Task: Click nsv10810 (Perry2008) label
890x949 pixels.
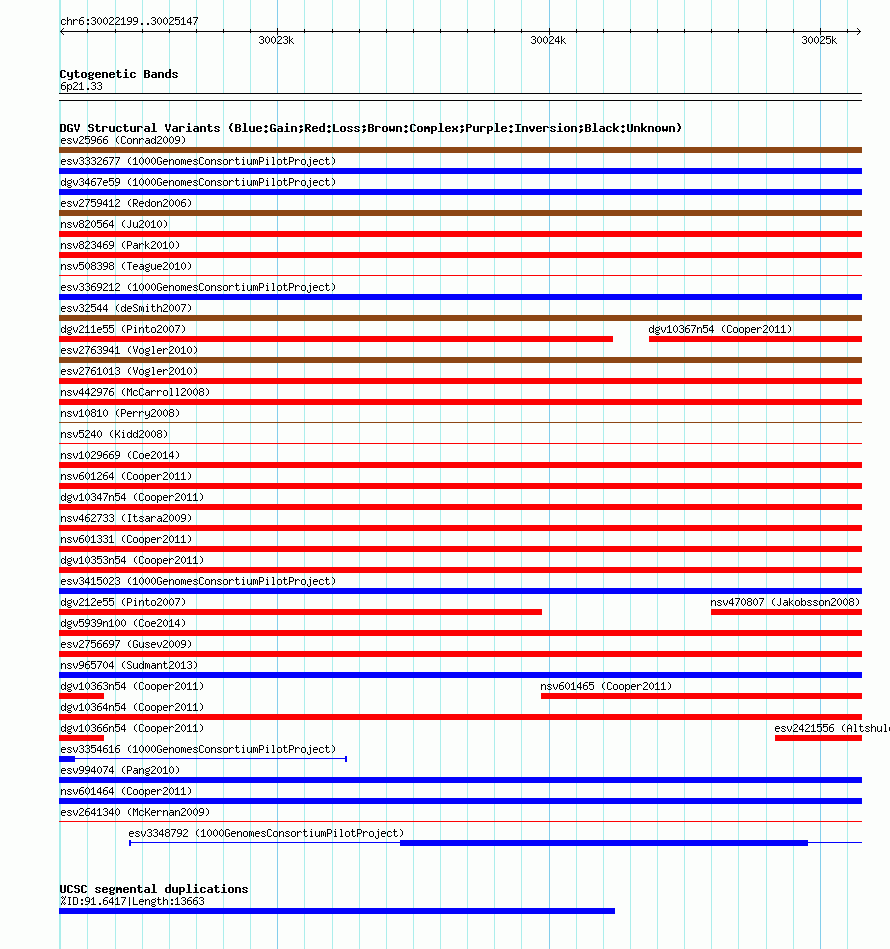Action: [120, 413]
